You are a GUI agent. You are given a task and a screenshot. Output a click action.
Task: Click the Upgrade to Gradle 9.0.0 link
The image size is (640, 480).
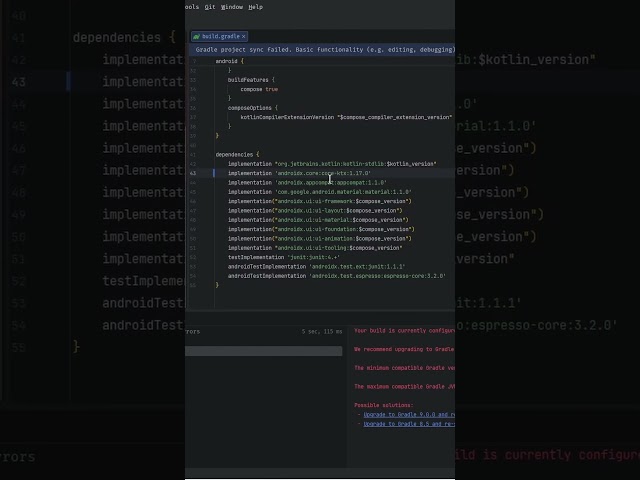[409, 414]
